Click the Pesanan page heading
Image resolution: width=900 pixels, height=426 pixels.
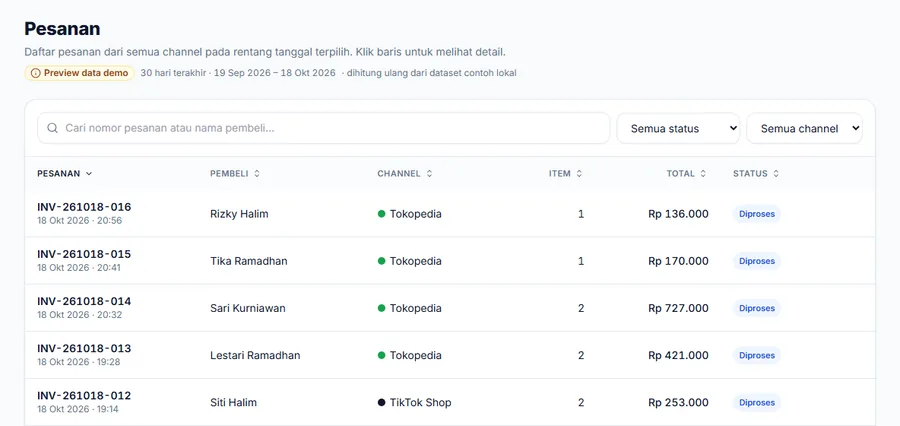click(62, 29)
